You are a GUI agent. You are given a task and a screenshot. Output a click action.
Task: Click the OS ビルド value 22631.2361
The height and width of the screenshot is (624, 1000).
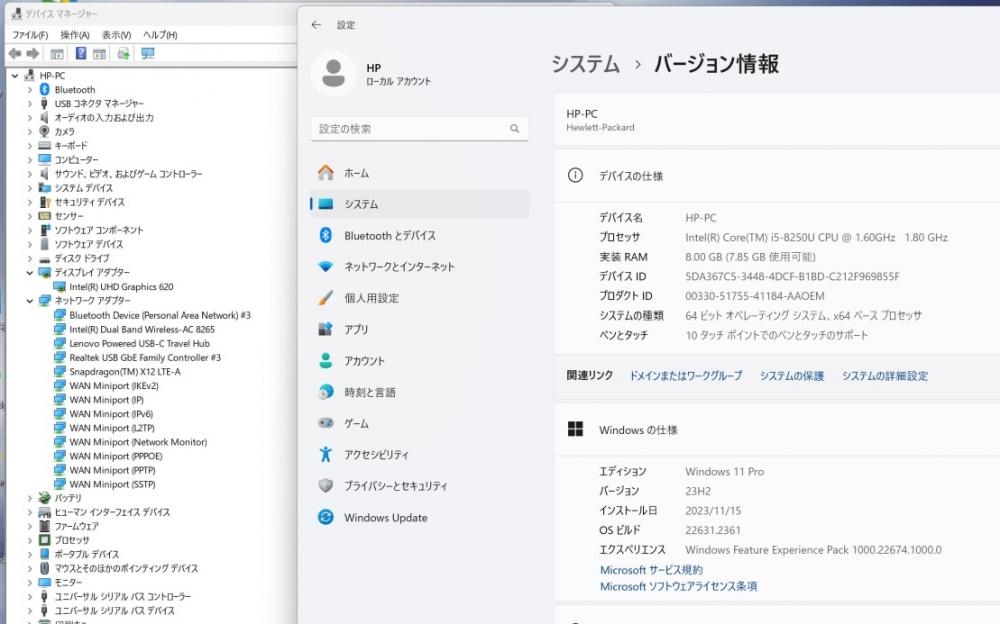(712, 530)
